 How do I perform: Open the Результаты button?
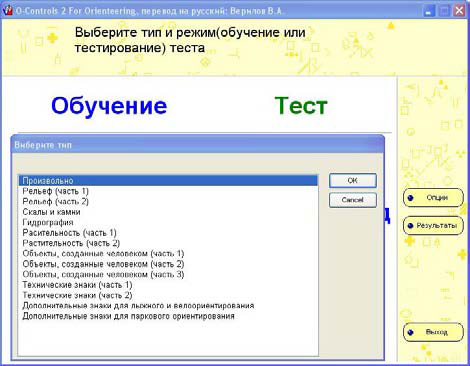click(433, 226)
